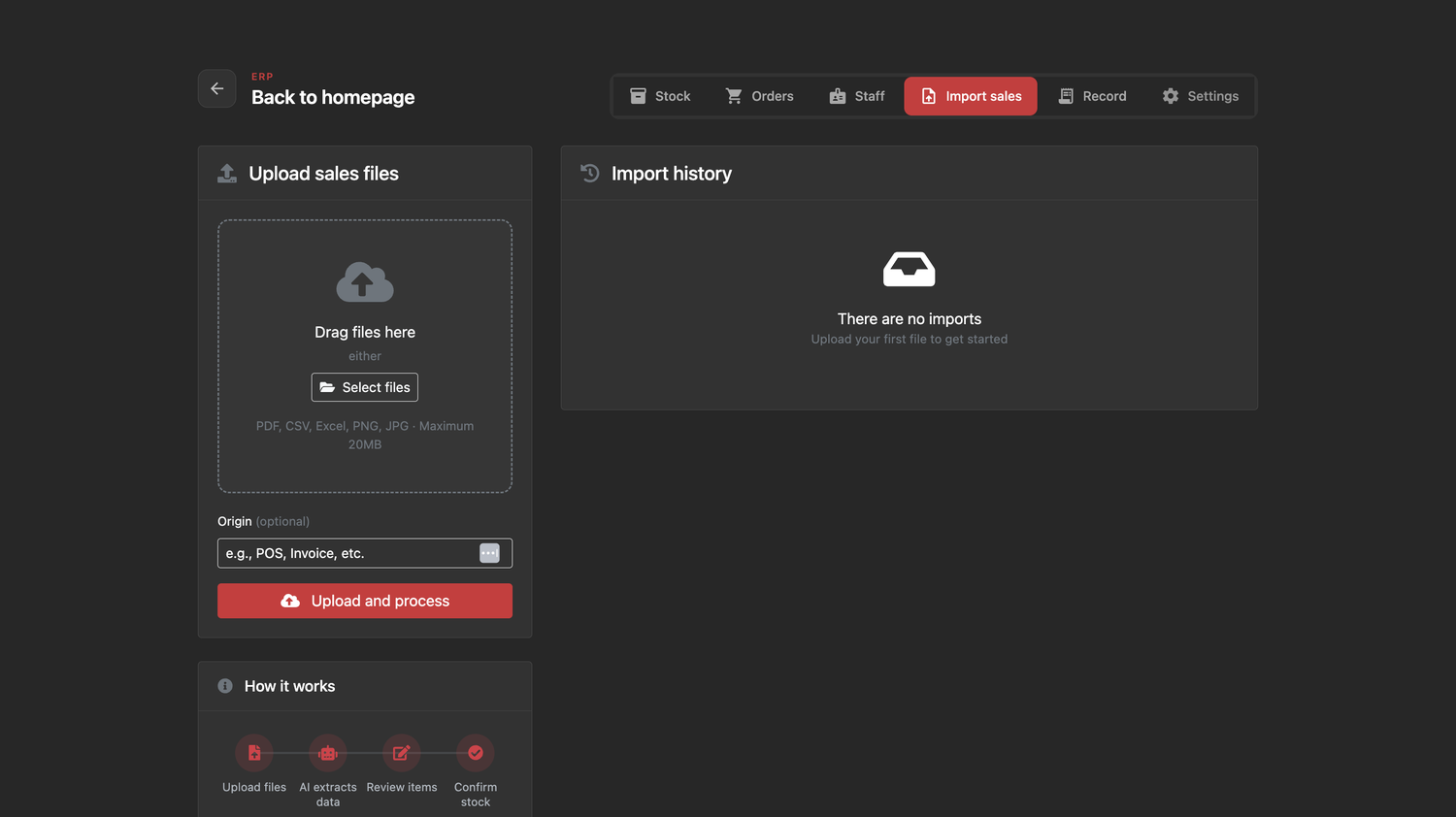Click the 'AI extracts data' step label
The width and height of the screenshot is (1456, 817).
tap(328, 795)
